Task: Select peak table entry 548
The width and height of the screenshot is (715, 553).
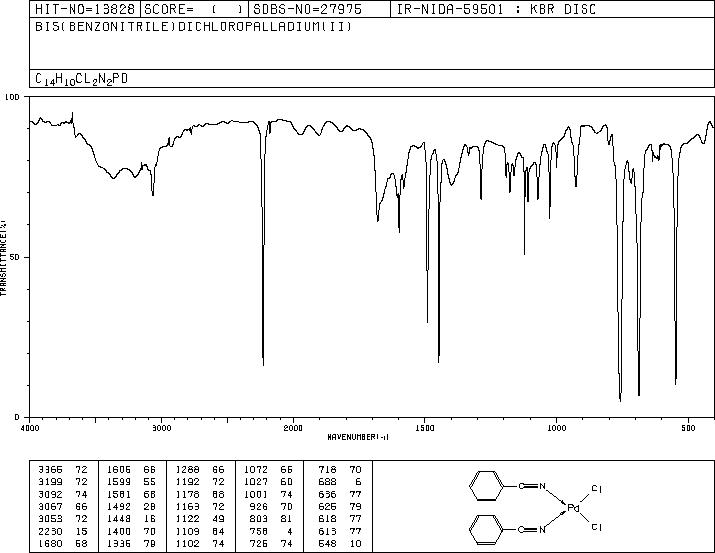Action: pyautogui.click(x=340, y=543)
